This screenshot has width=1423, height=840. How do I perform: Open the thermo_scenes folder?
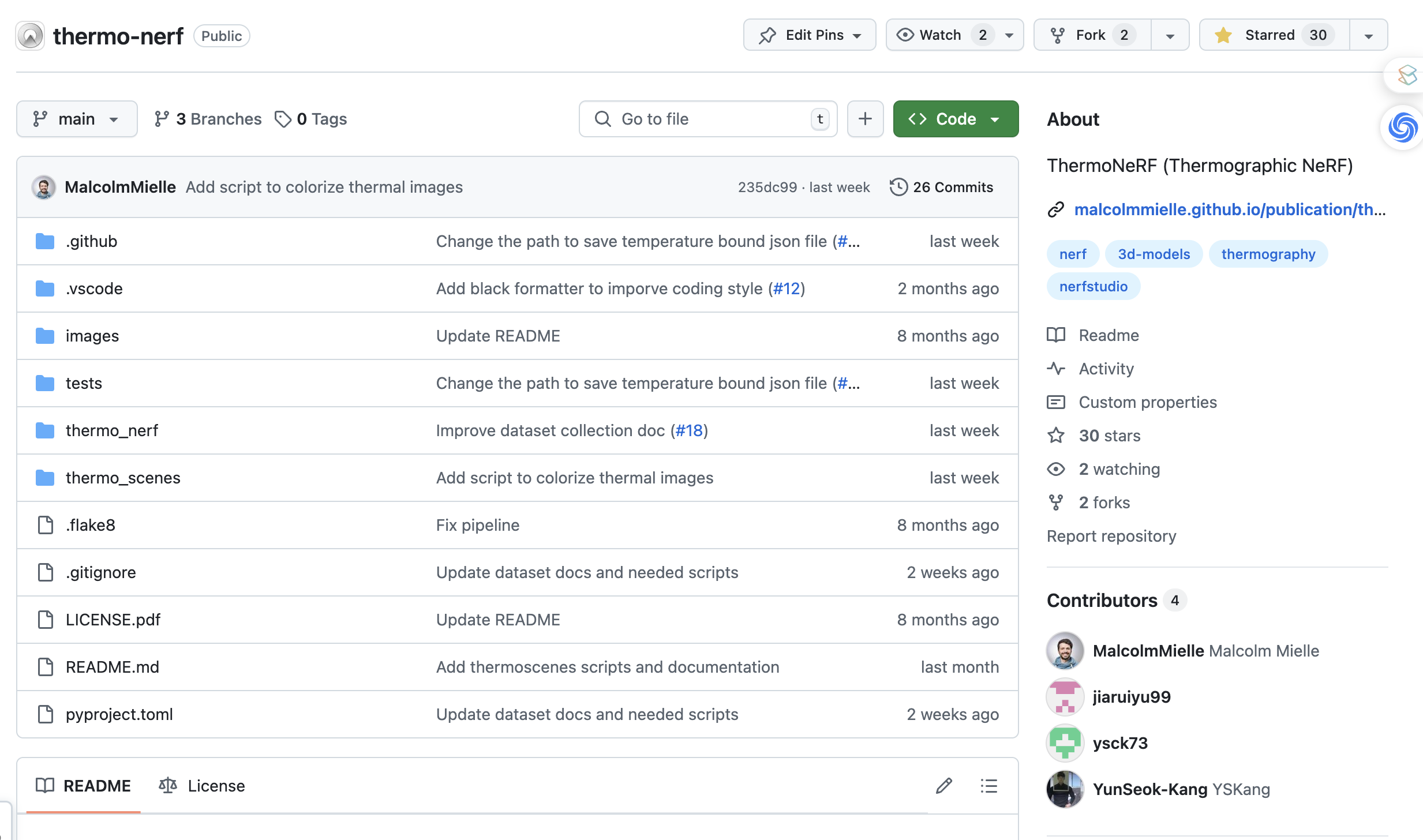123,478
